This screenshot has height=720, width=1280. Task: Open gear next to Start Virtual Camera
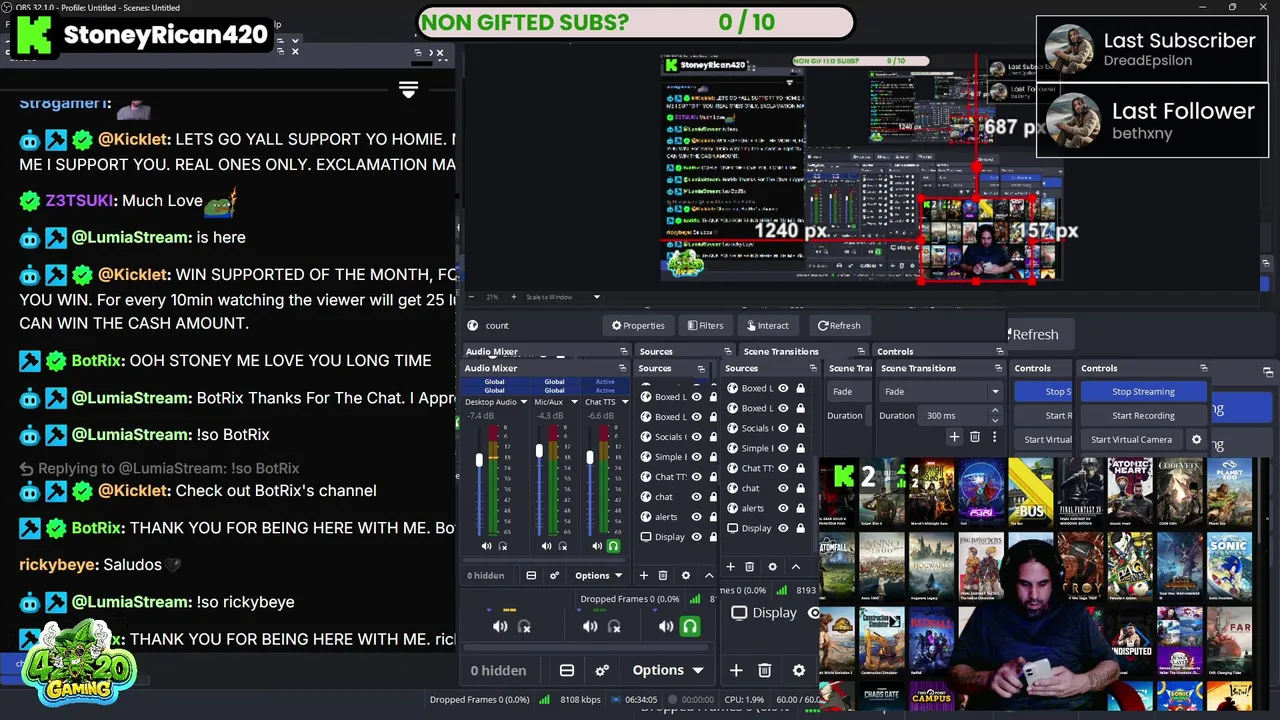point(1196,439)
